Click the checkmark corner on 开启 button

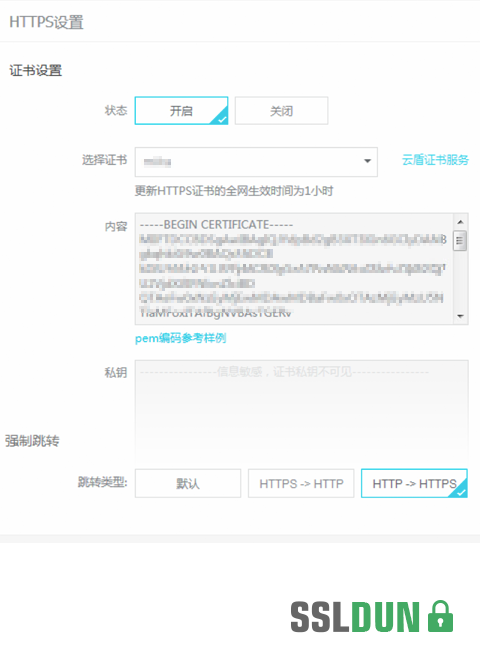click(x=221, y=118)
